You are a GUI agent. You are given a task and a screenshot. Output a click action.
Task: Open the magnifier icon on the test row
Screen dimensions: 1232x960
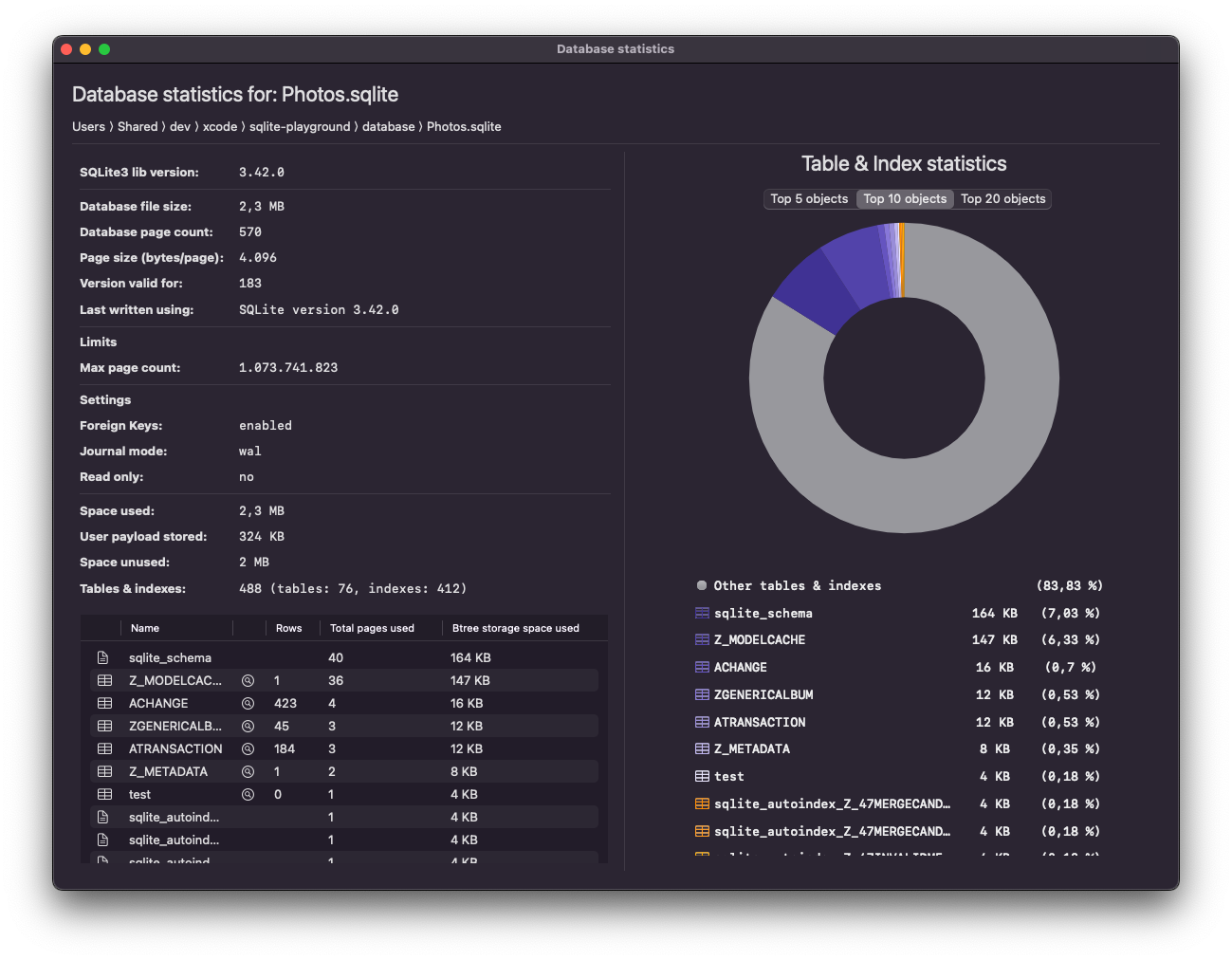click(248, 794)
